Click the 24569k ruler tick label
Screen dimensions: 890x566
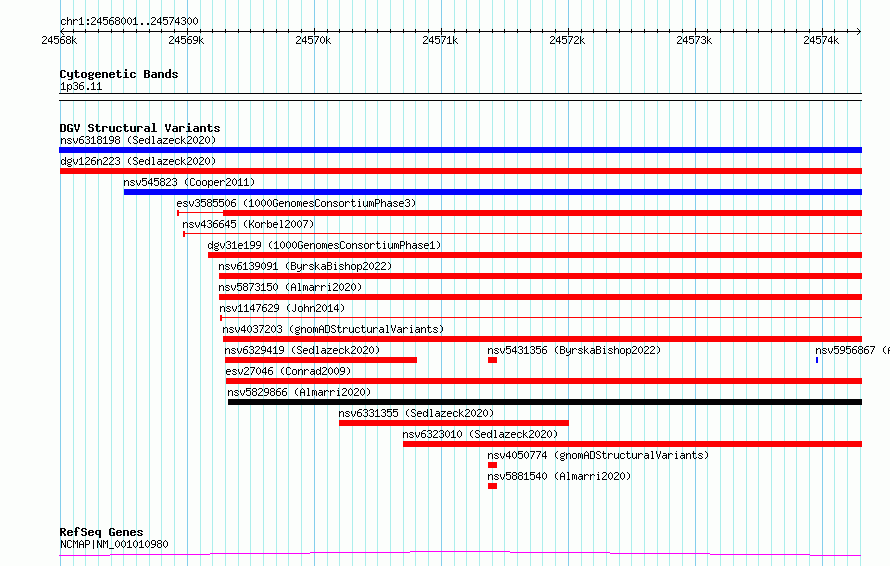[186, 40]
